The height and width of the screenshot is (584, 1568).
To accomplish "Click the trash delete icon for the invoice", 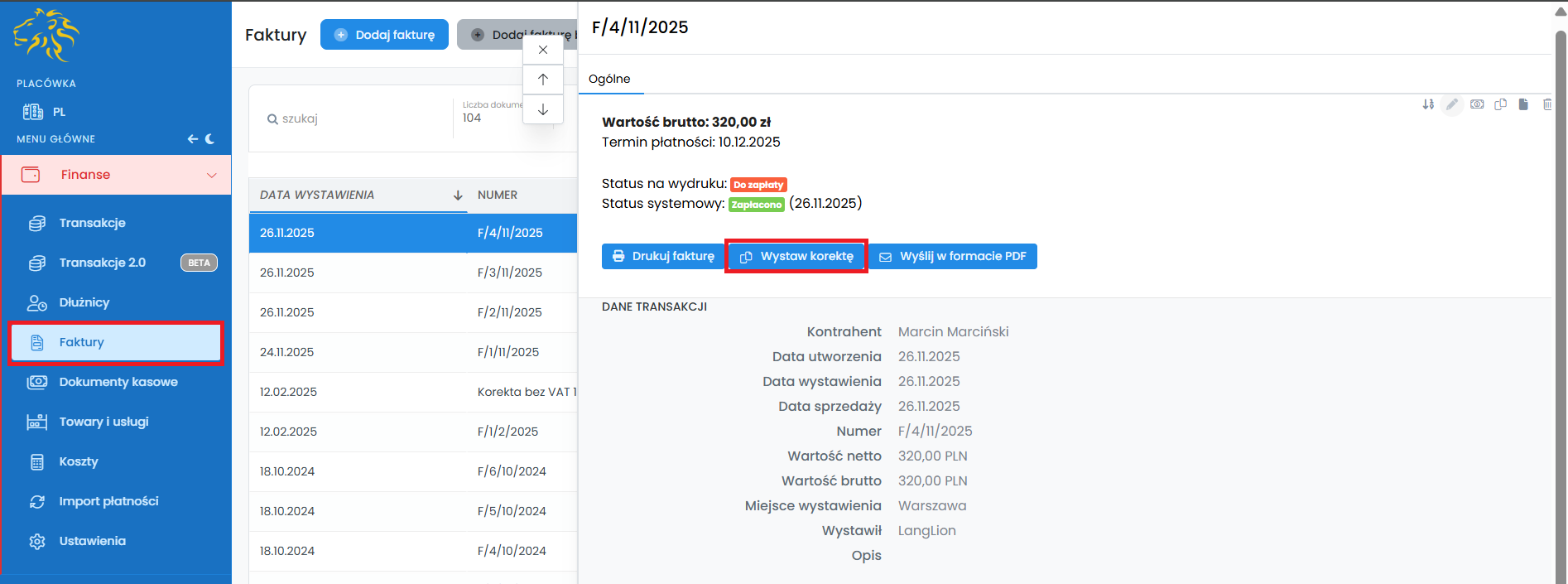I will point(1546,104).
